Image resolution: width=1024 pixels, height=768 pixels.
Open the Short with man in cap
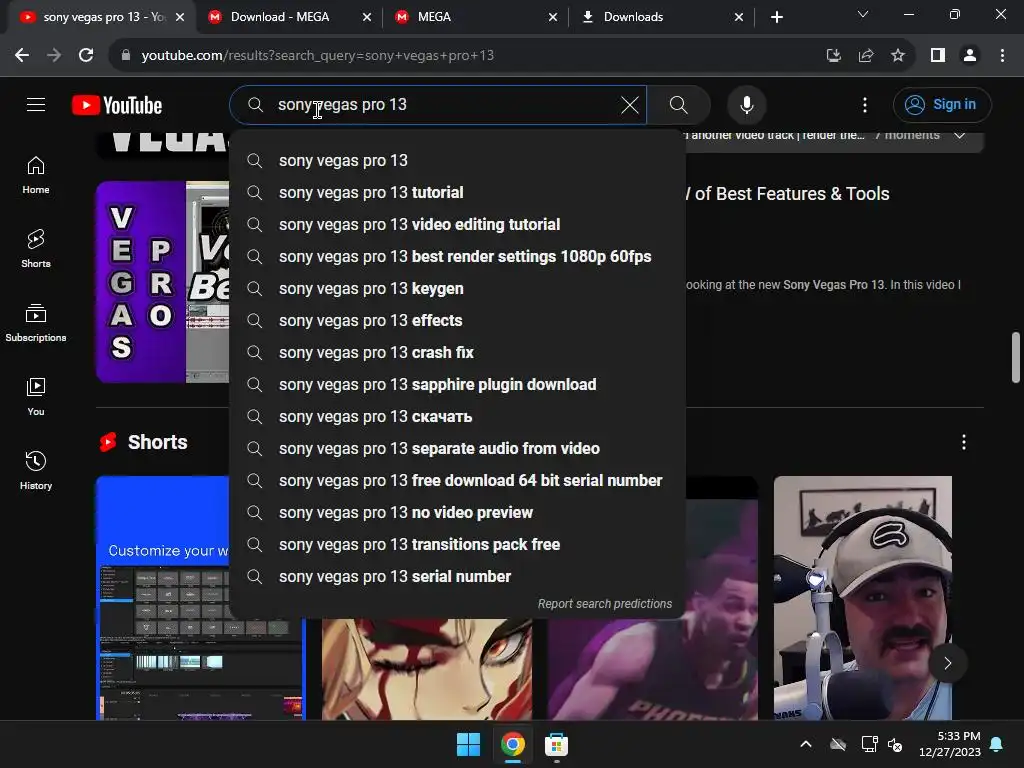pos(863,598)
